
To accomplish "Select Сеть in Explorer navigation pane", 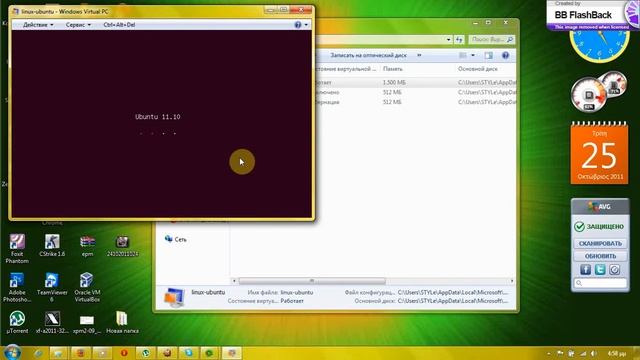I will pyautogui.click(x=176, y=239).
